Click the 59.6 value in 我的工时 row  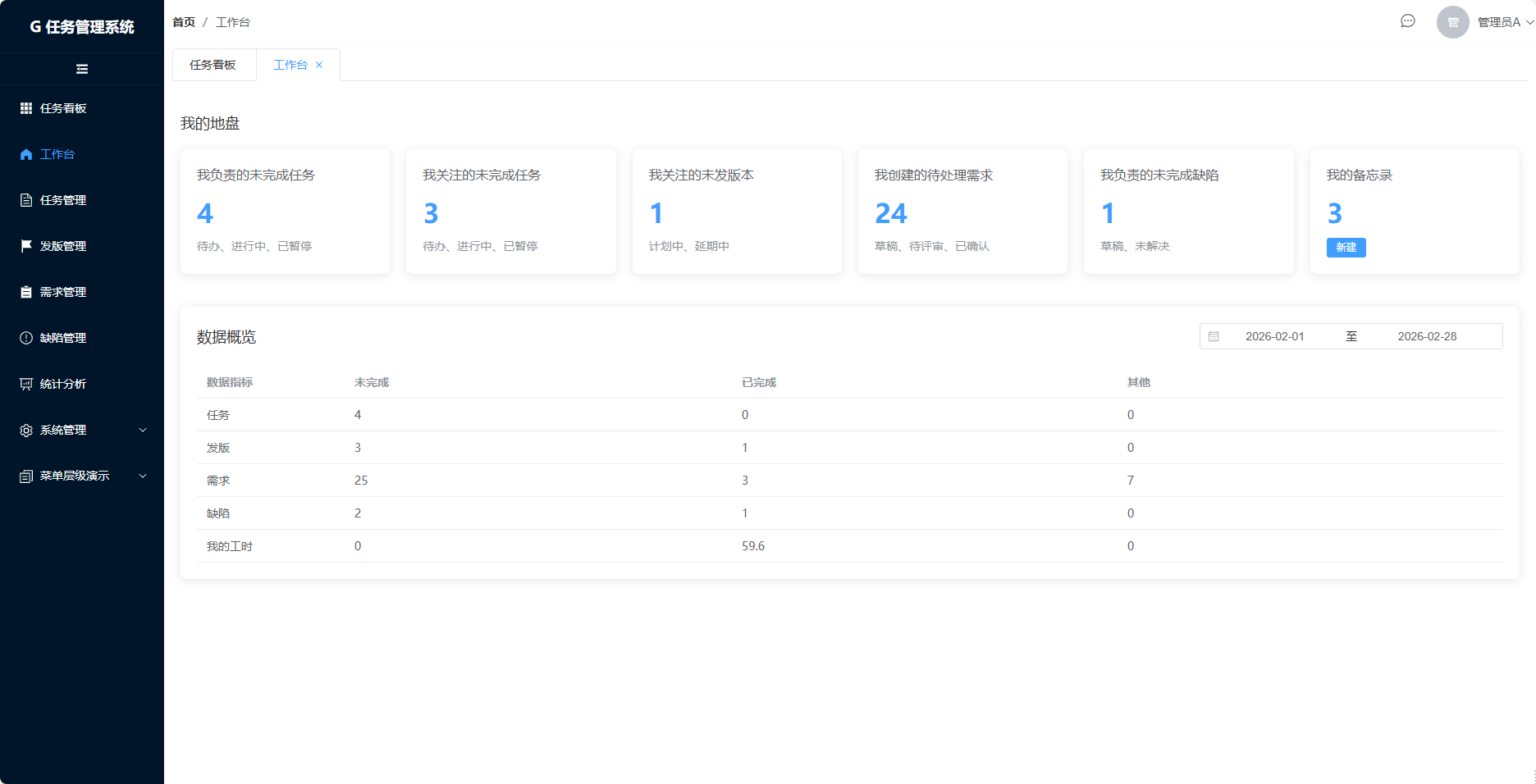click(753, 546)
